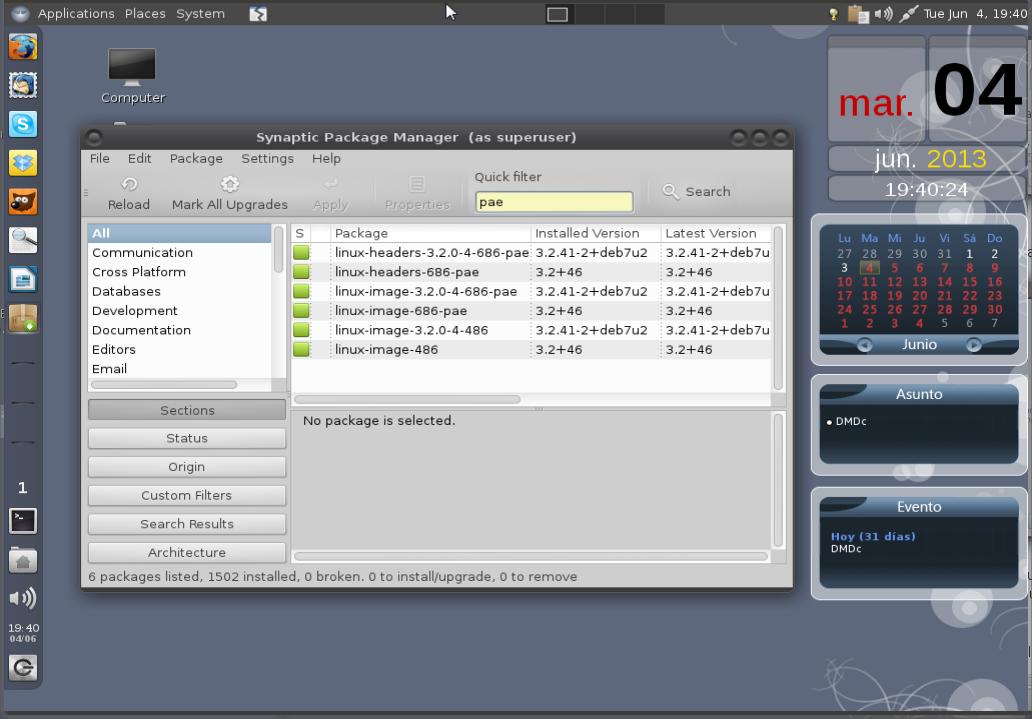This screenshot has height=719, width=1032.
Task: Click the Sections button
Action: pyautogui.click(x=186, y=409)
